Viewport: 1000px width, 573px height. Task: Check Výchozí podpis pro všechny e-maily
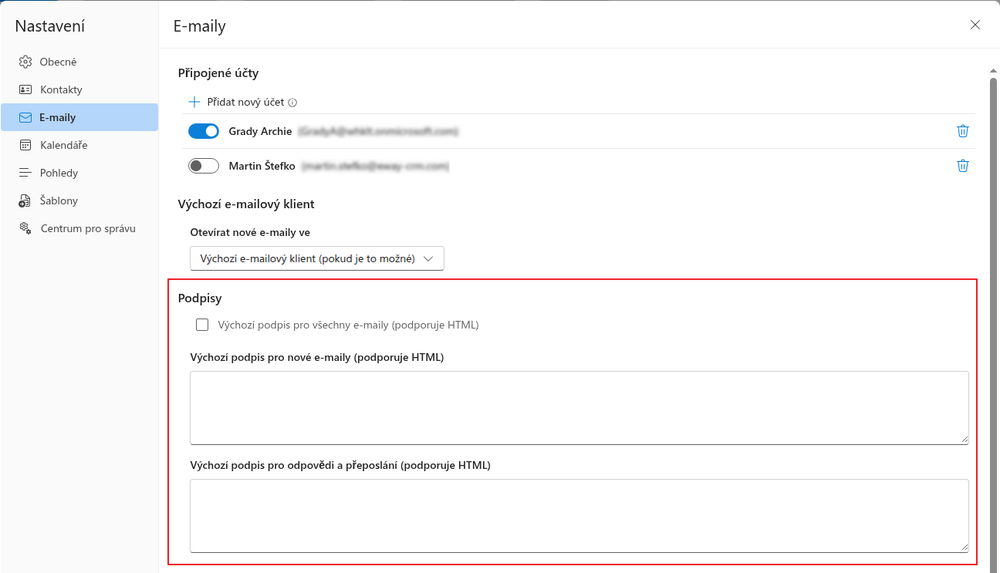click(x=202, y=325)
